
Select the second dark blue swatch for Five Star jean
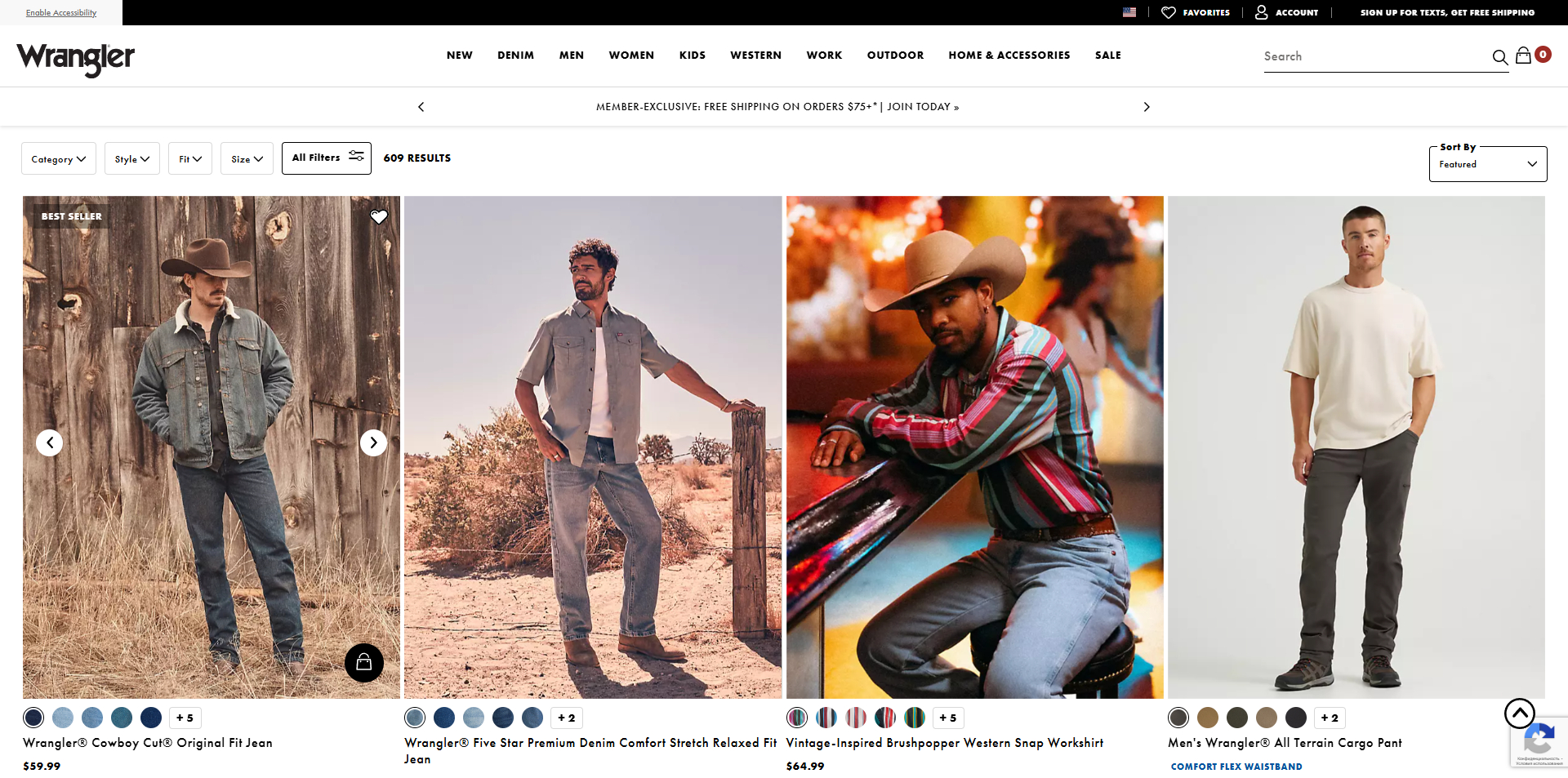(444, 718)
